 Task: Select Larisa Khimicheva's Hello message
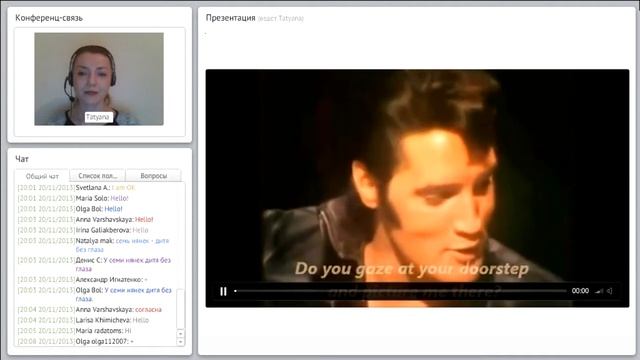(83, 320)
